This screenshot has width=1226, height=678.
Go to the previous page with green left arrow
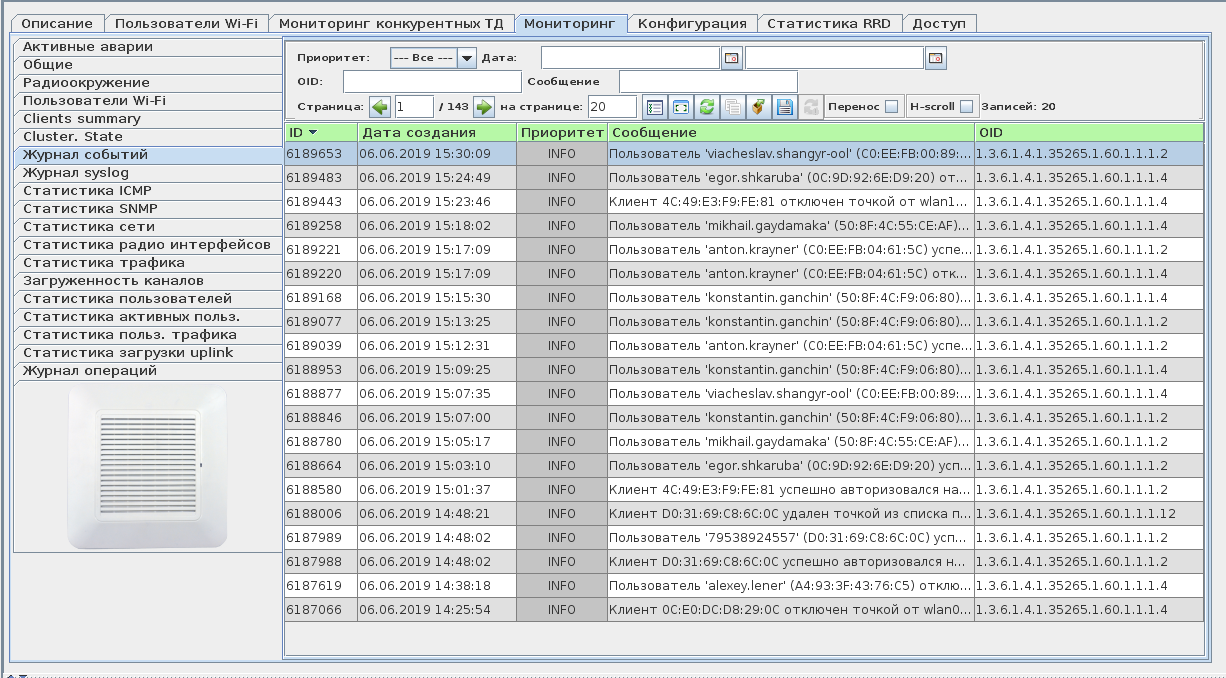[x=380, y=107]
